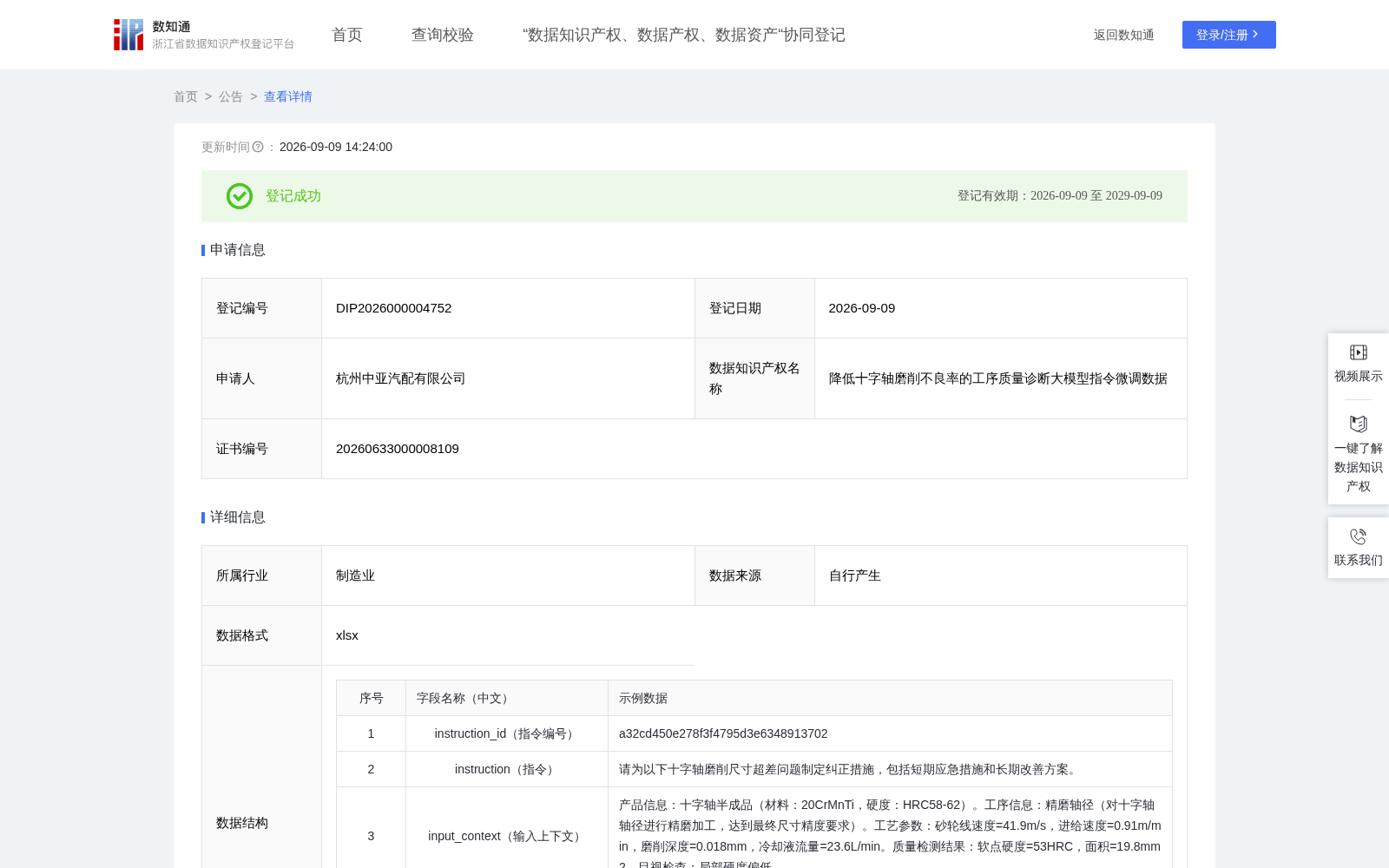The image size is (1389, 868).
Task: Select the instruction_id（指令编号） field cell
Action: tap(507, 733)
